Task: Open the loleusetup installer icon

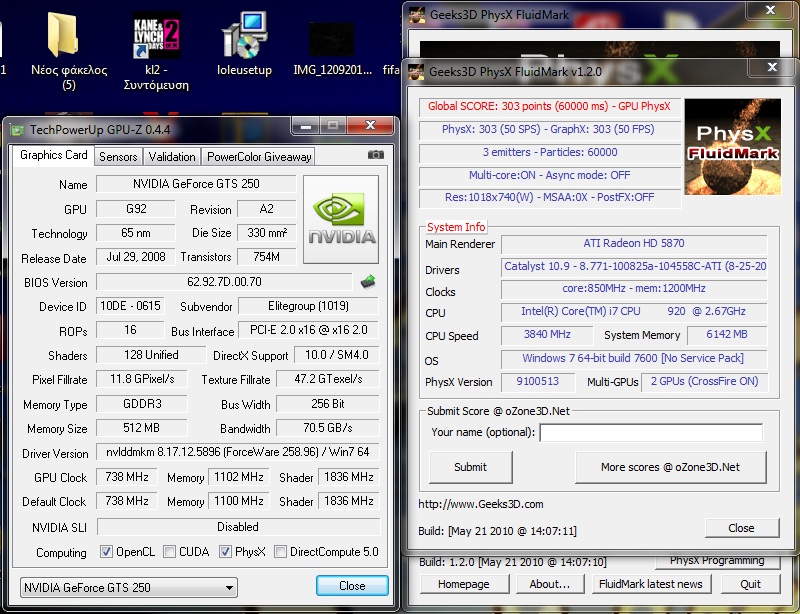Action: click(244, 35)
